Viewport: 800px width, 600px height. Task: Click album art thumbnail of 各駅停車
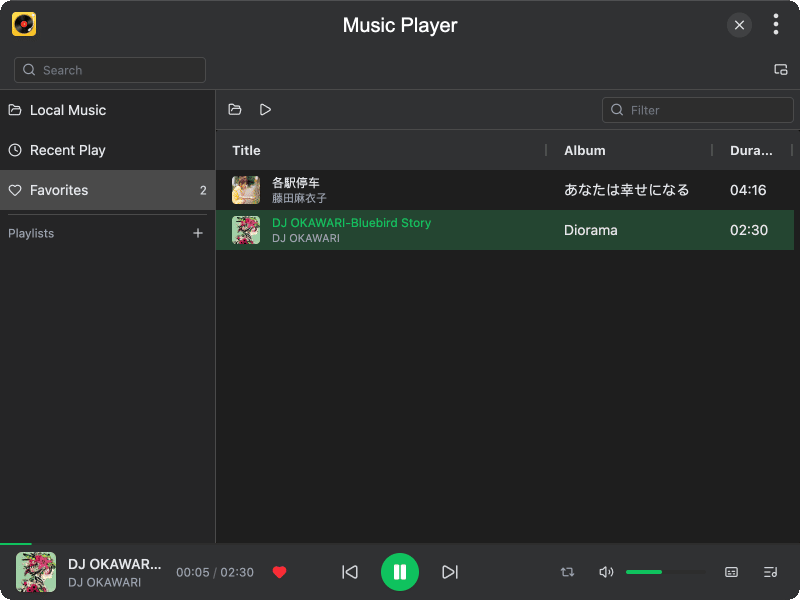click(x=246, y=190)
